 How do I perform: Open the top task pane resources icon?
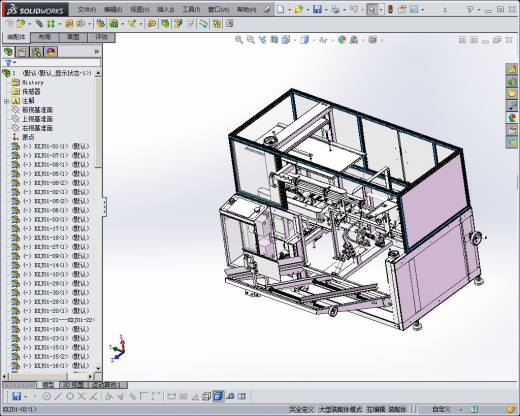pos(512,69)
